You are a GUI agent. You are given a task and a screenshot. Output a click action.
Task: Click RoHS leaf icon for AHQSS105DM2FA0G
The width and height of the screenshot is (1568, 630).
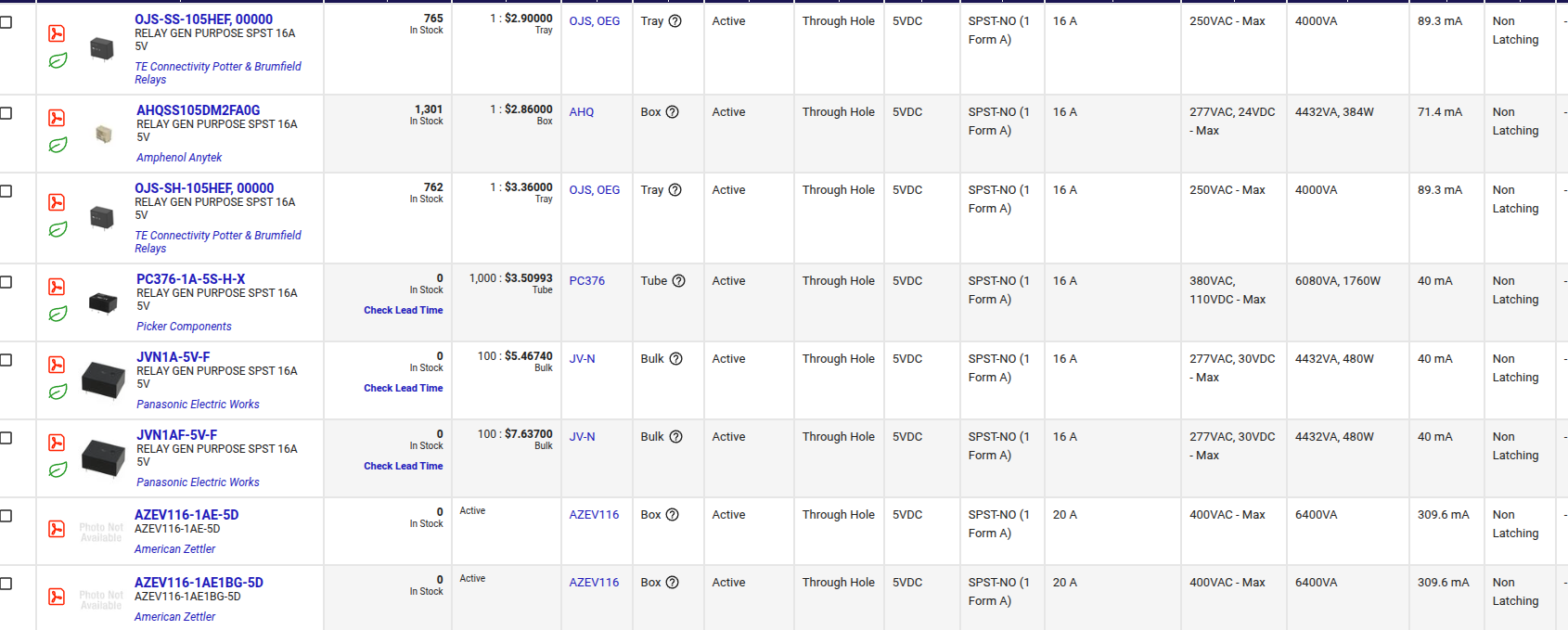pyautogui.click(x=58, y=145)
